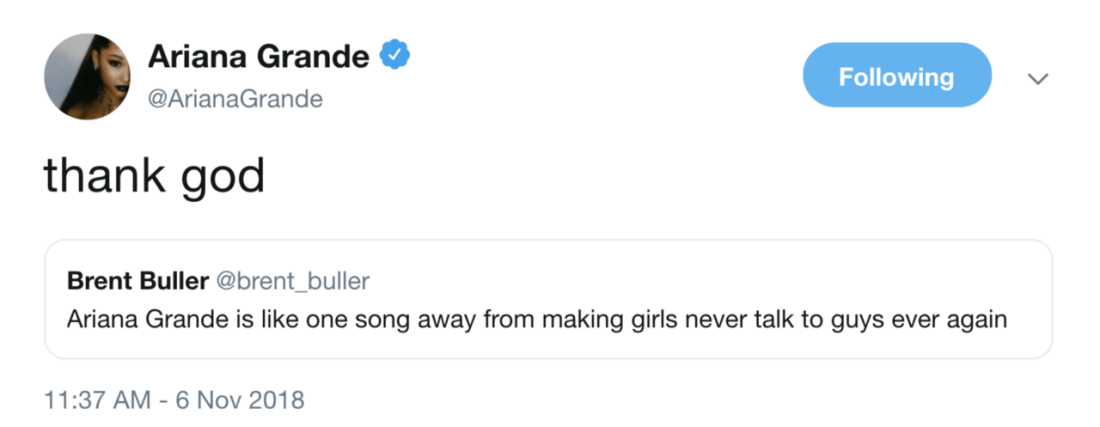
Task: Click the Brent Buller author name
Action: 138,282
